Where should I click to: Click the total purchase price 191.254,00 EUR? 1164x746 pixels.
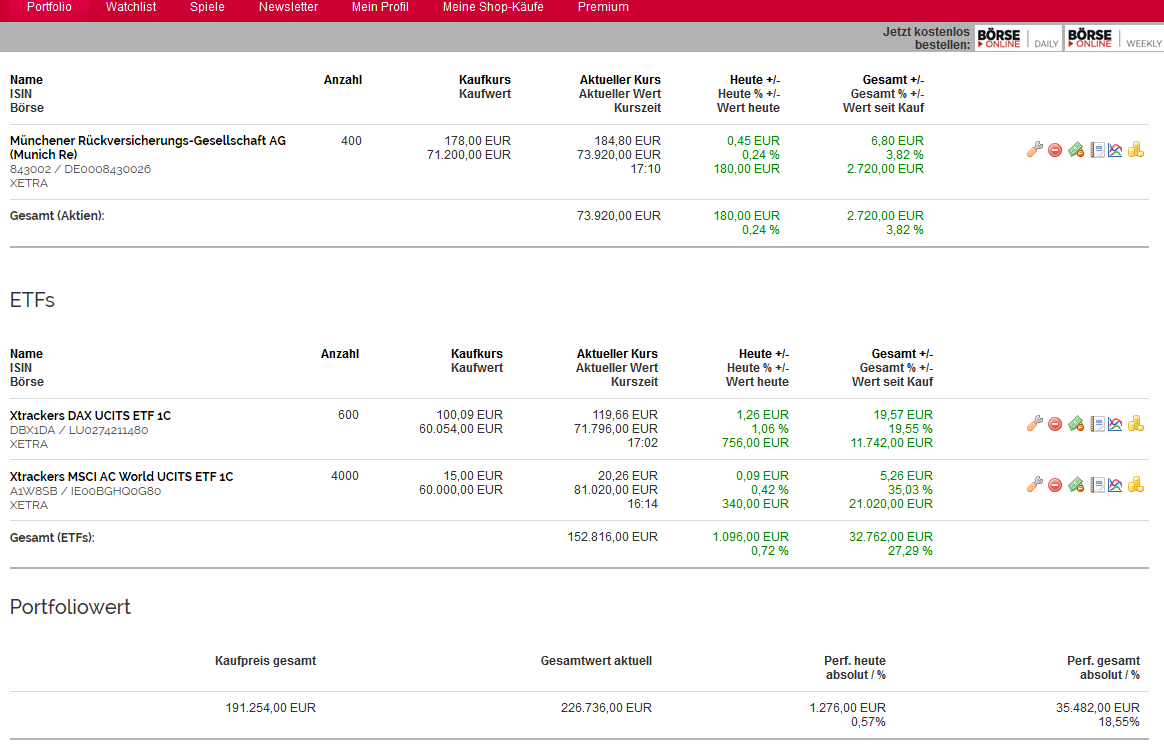pos(271,708)
